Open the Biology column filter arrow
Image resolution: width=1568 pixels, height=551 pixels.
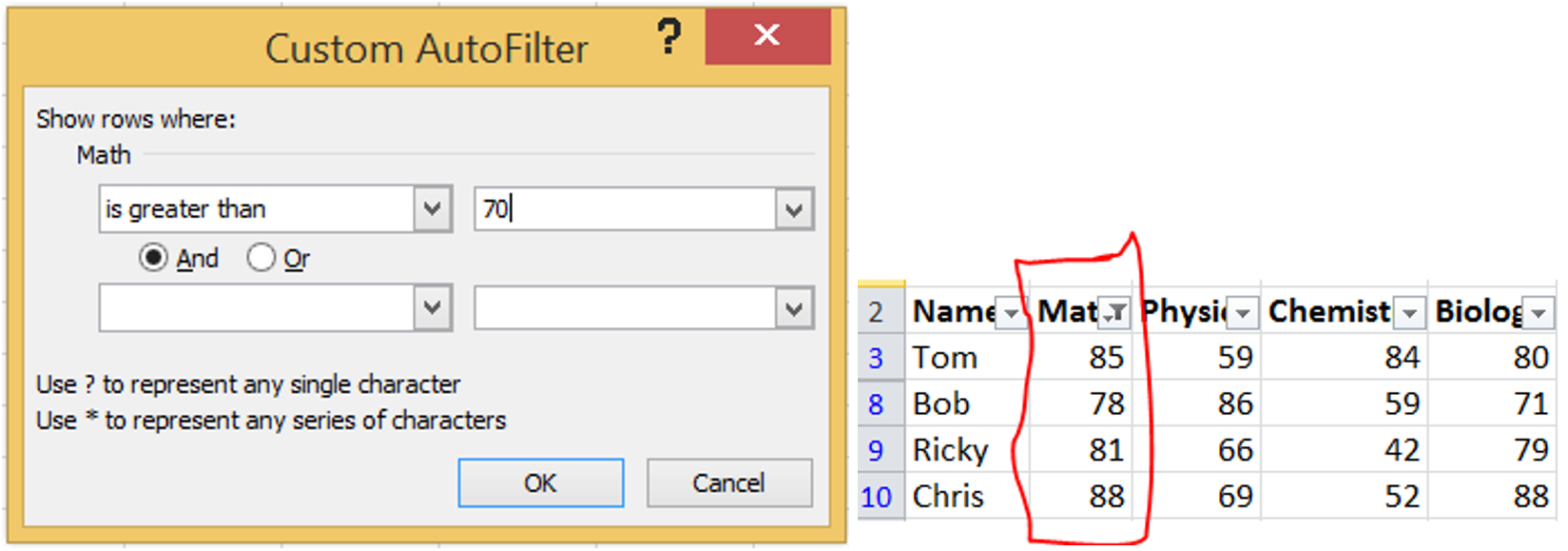coord(1538,312)
